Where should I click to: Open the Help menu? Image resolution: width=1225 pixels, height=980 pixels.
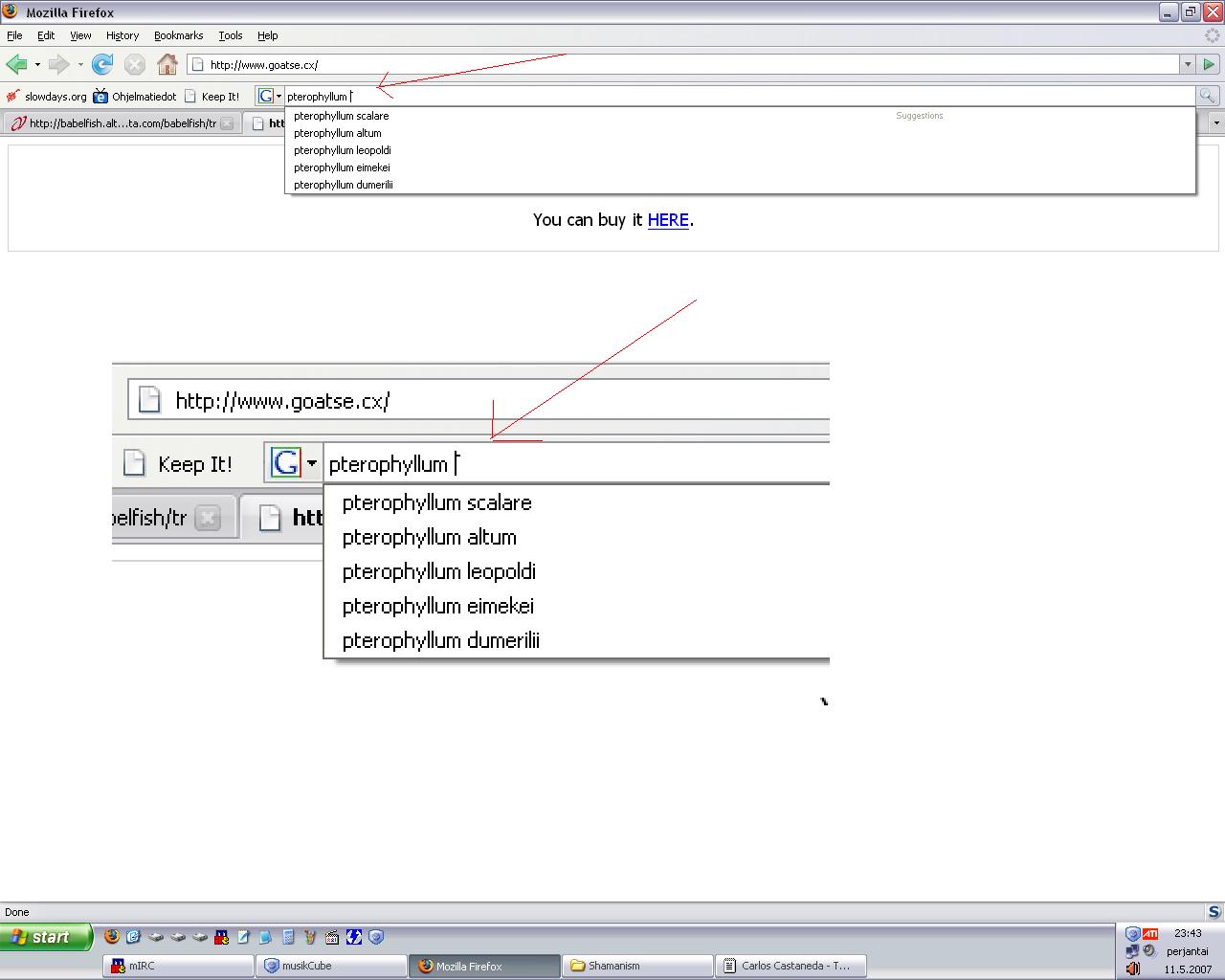[x=268, y=35]
